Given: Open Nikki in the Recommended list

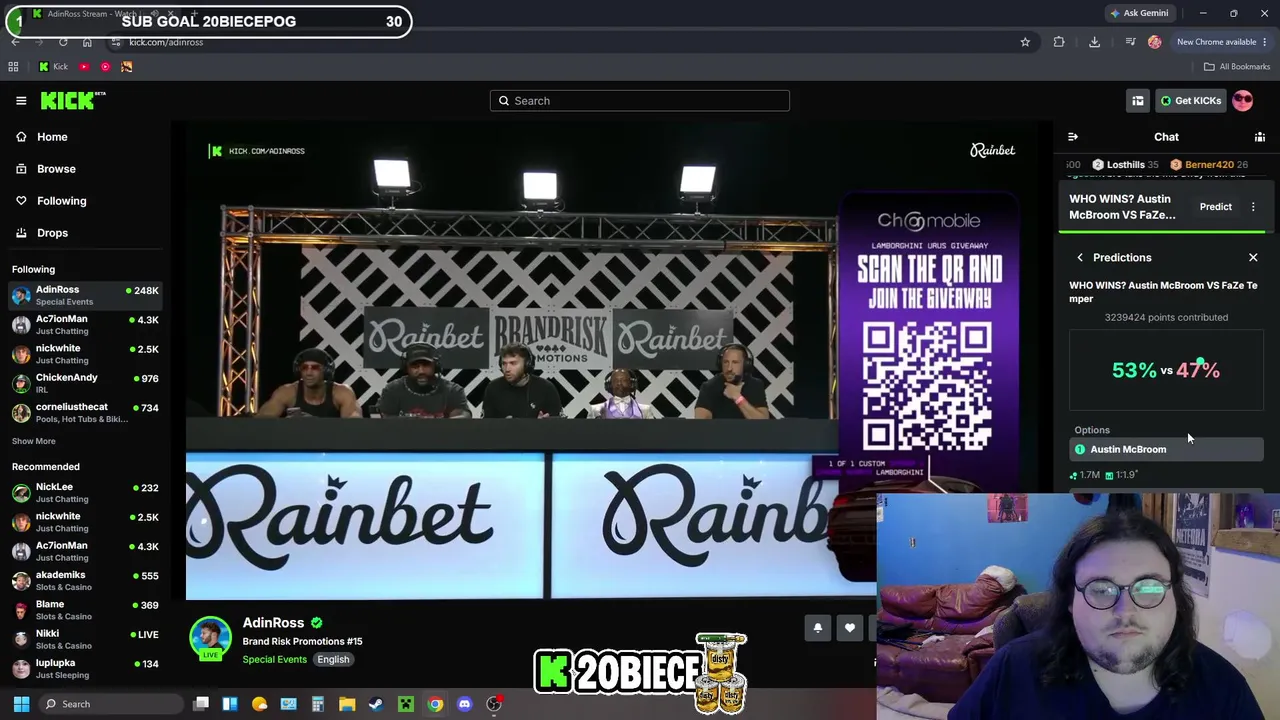Looking at the screenshot, I should pyautogui.click(x=85, y=640).
